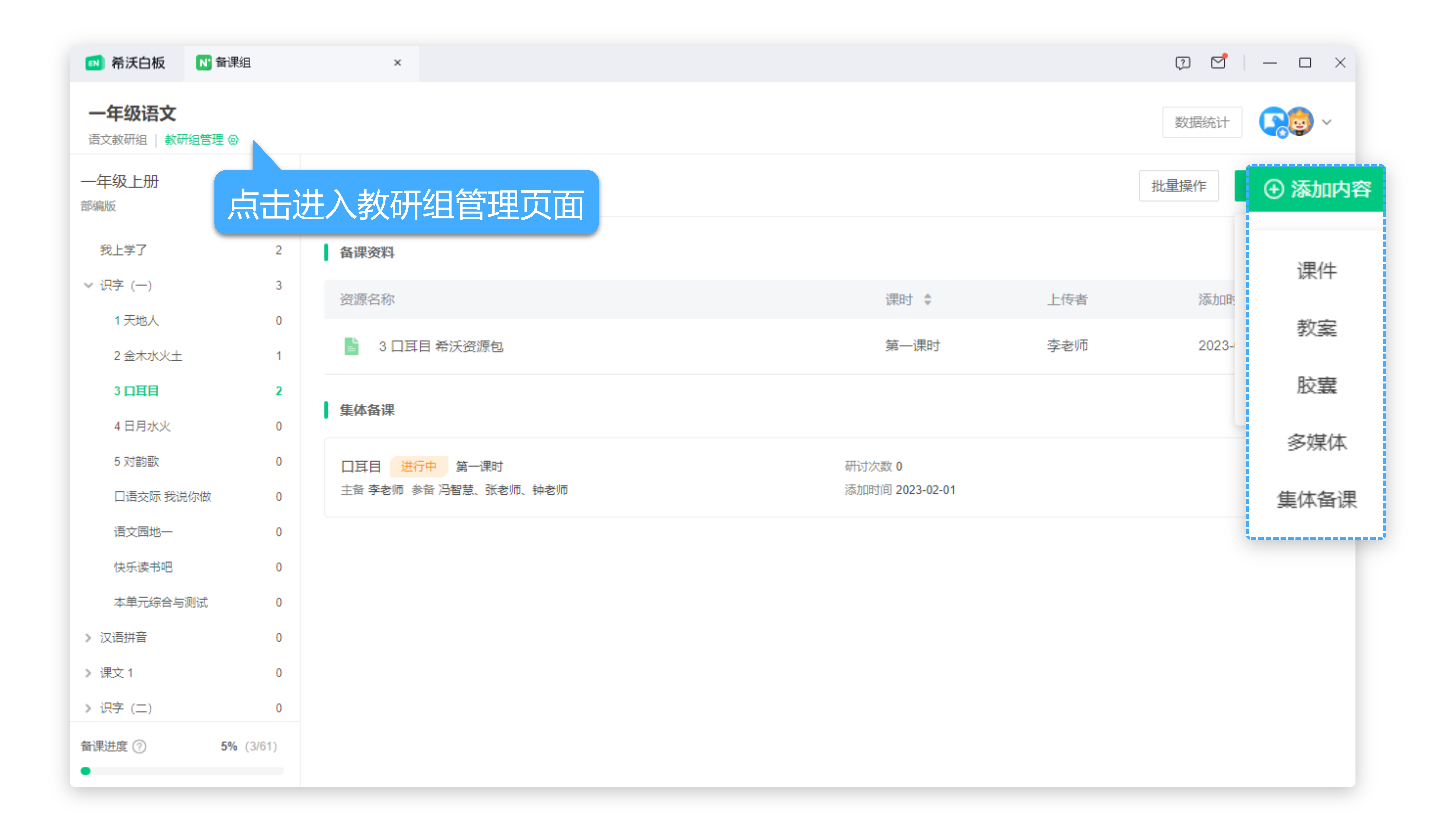Viewport: 1456px width, 832px height.
Task: Click the 第一课时 cell in resource row
Action: tap(912, 346)
